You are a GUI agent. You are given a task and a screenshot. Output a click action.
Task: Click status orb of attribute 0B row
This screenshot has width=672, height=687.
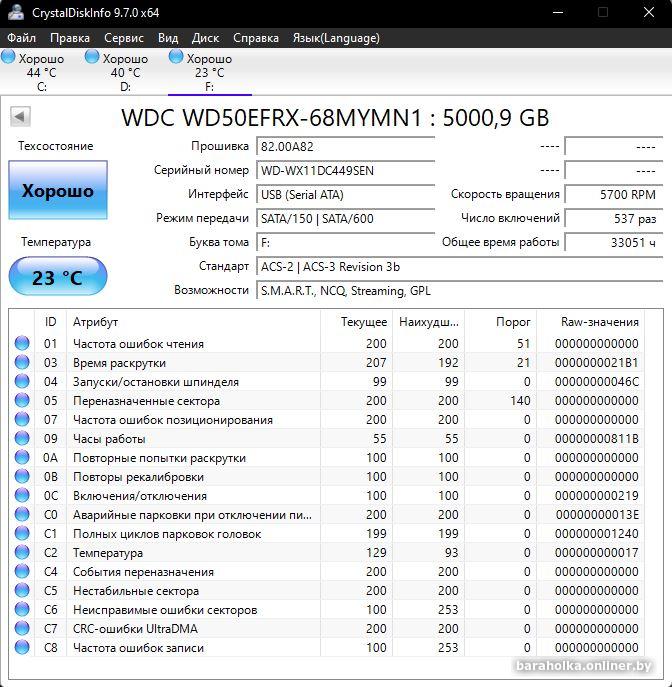(x=22, y=476)
